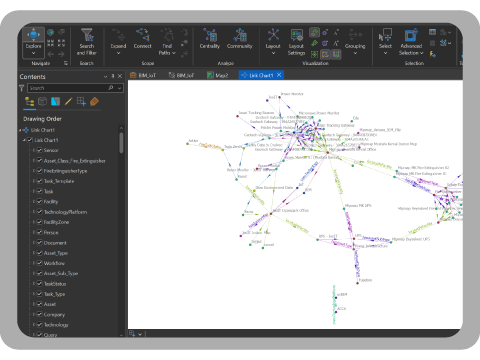
Task: Click the Contents scroll up arrow
Action: 121,128
